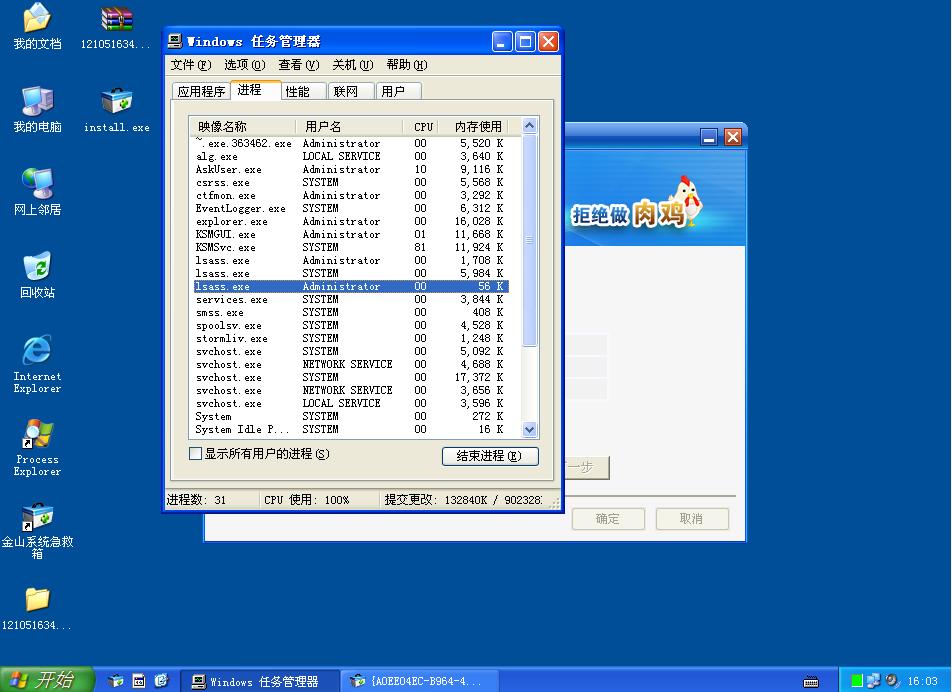Select the 网上邻居 desktop icon
952x692 pixels.
click(37, 192)
